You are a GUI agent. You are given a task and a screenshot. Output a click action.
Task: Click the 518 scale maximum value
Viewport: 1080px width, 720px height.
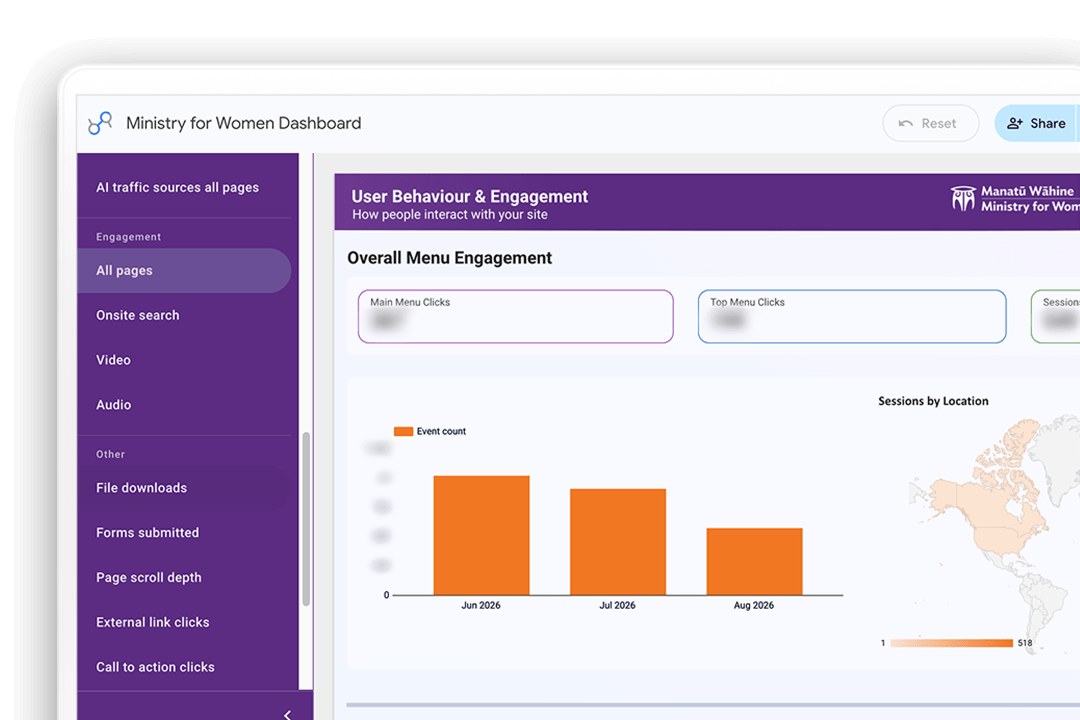point(1025,643)
